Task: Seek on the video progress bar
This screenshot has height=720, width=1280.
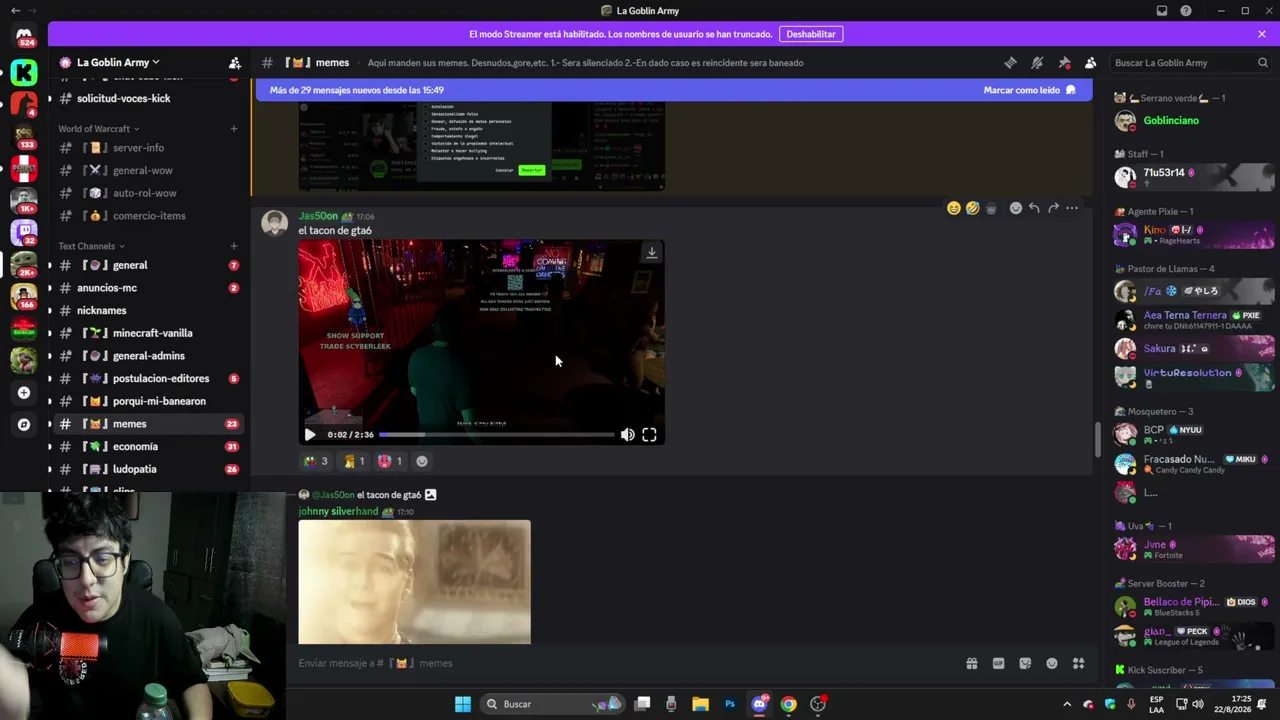Action: click(496, 434)
